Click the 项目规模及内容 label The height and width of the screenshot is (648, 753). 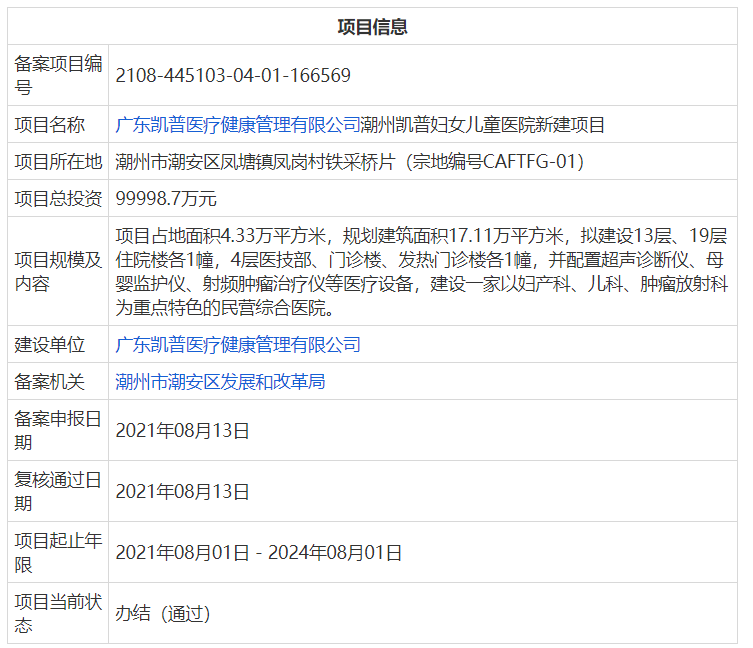[58, 271]
